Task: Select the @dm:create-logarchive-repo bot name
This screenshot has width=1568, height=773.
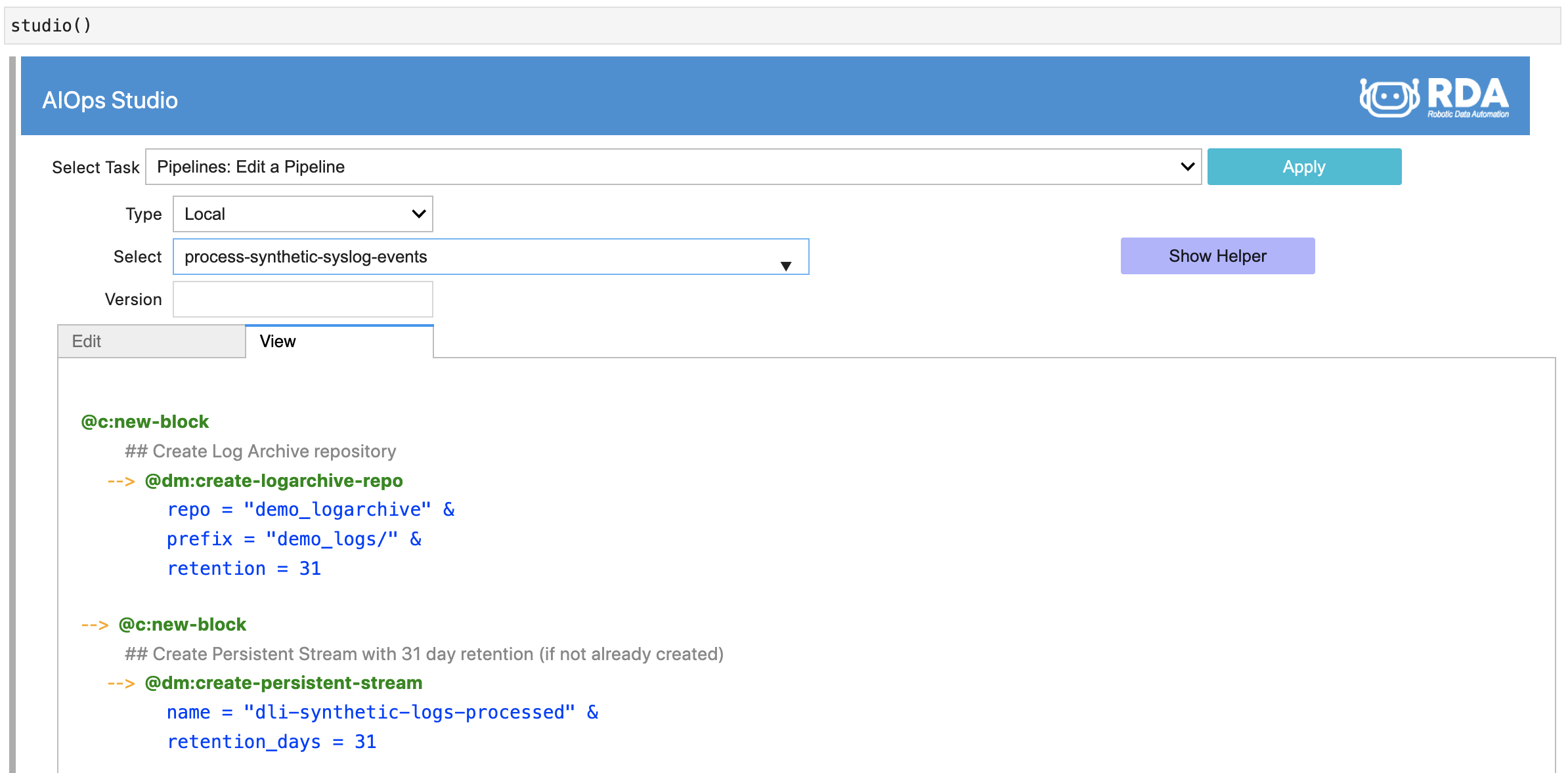Action: (x=274, y=480)
